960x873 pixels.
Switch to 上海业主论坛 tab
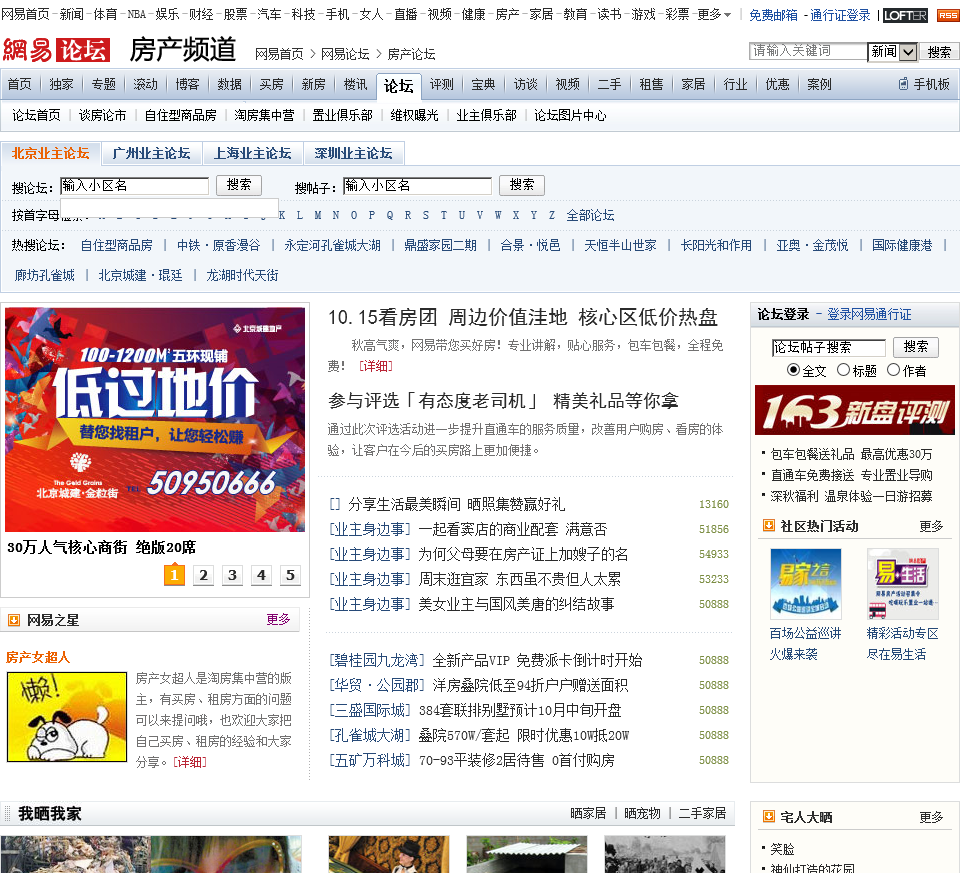(x=252, y=153)
